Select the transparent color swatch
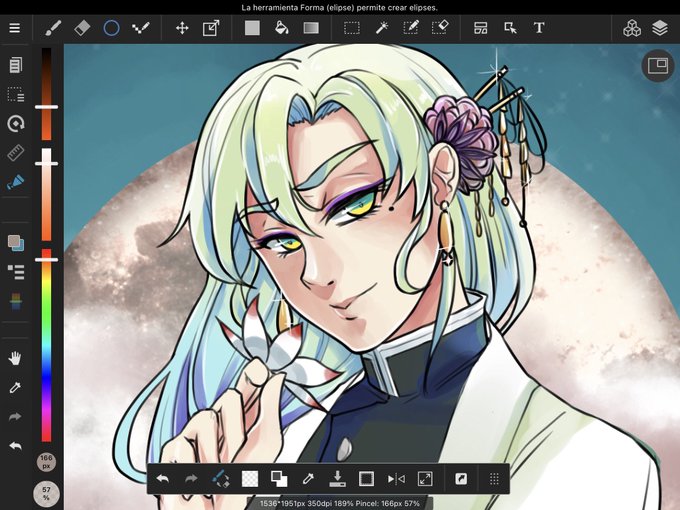Viewport: 680px width, 510px height. point(250,479)
